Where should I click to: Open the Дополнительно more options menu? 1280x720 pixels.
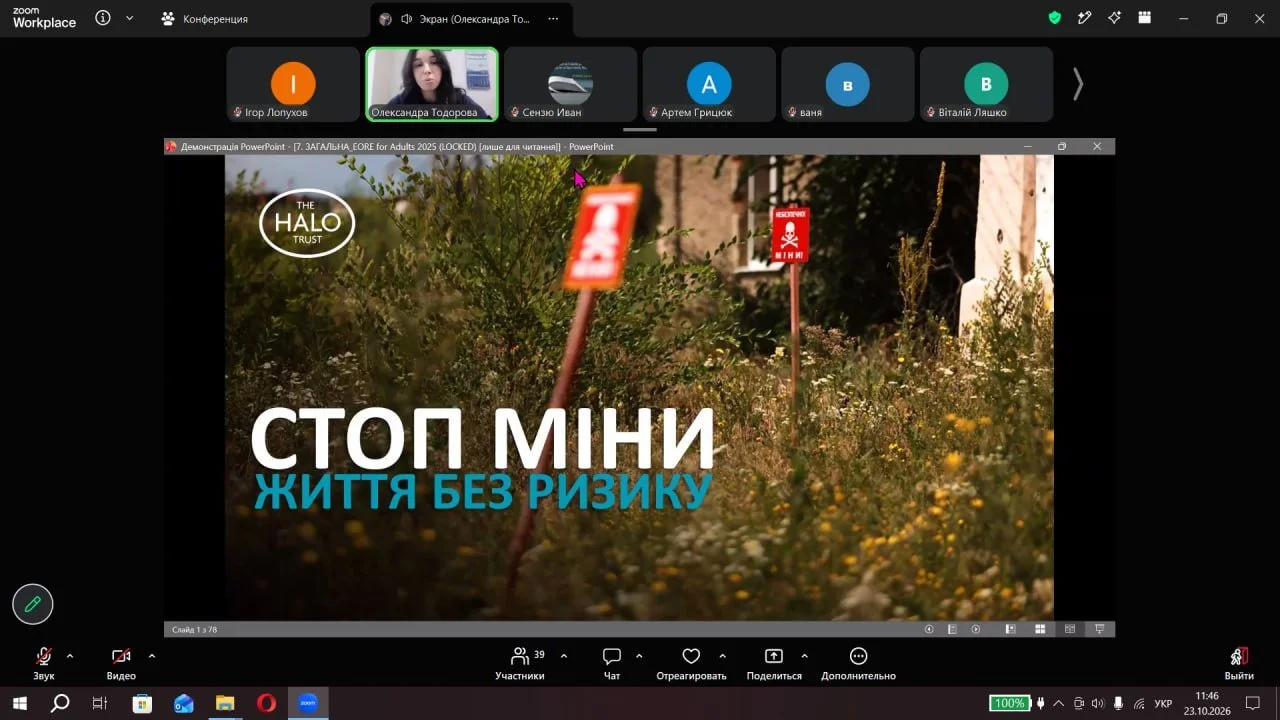coord(858,663)
